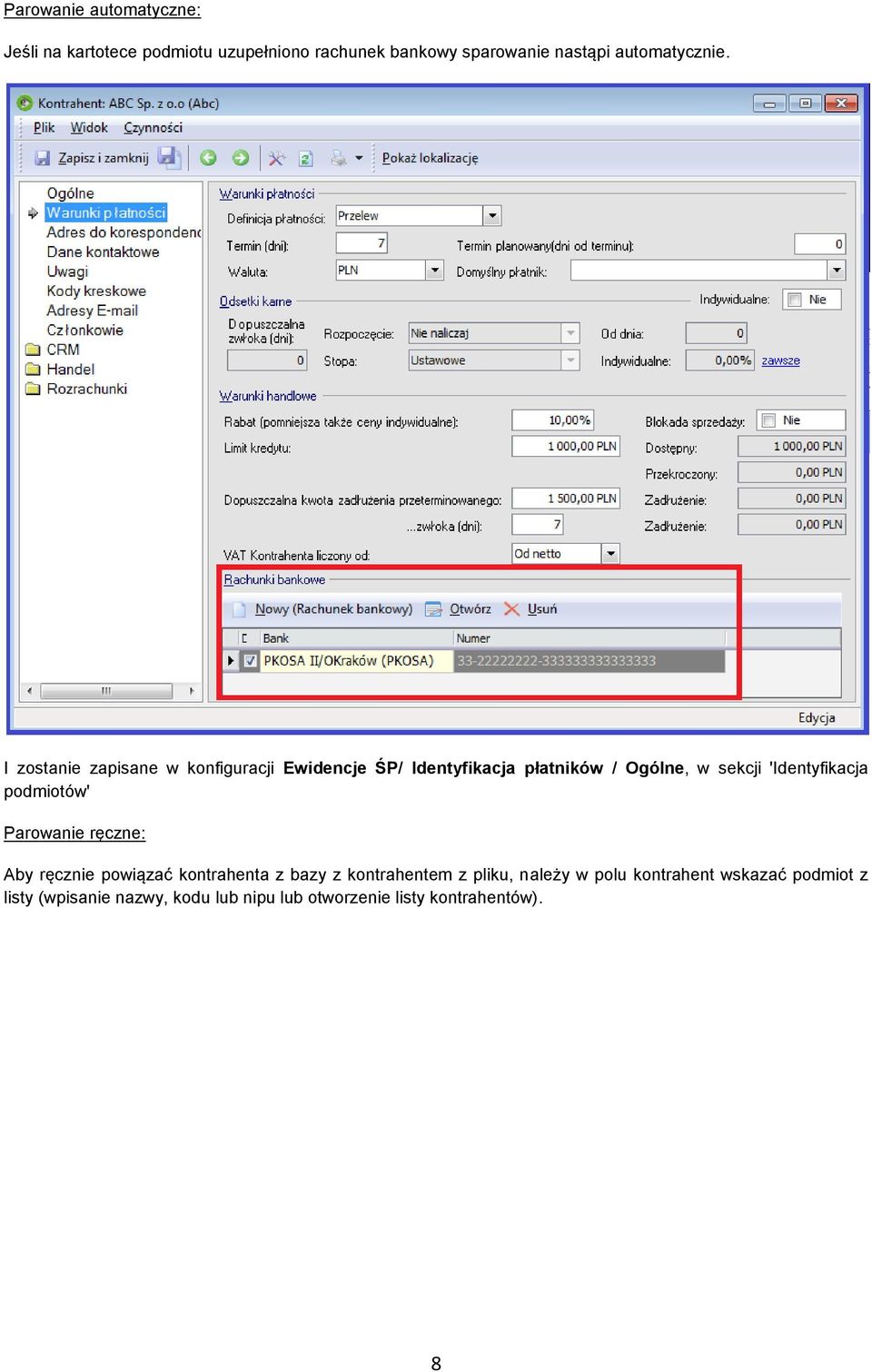Click the CRM folder icon
This screenshot has height=1372, width=872.
coord(33,350)
